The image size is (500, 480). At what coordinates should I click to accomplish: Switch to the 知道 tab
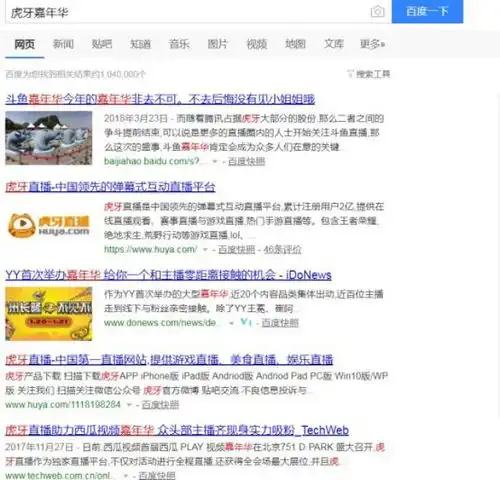coord(140,44)
